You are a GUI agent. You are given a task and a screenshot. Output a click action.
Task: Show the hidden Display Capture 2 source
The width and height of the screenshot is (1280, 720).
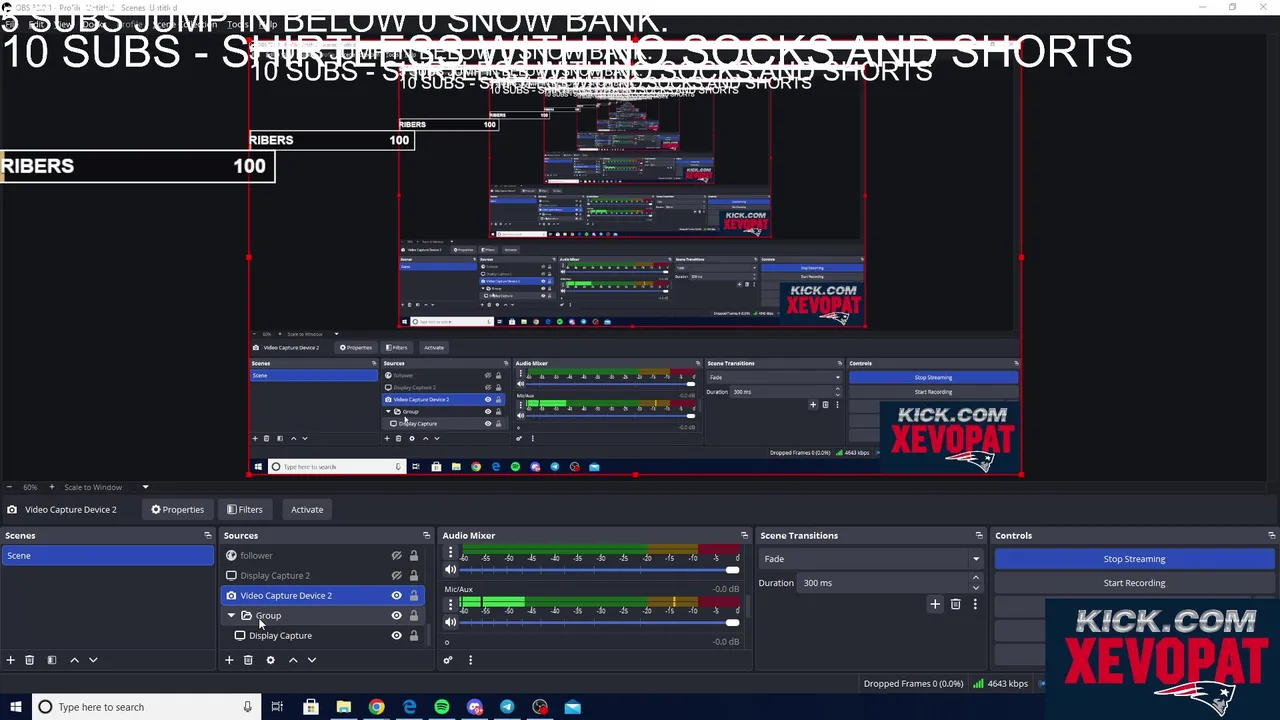(x=396, y=576)
